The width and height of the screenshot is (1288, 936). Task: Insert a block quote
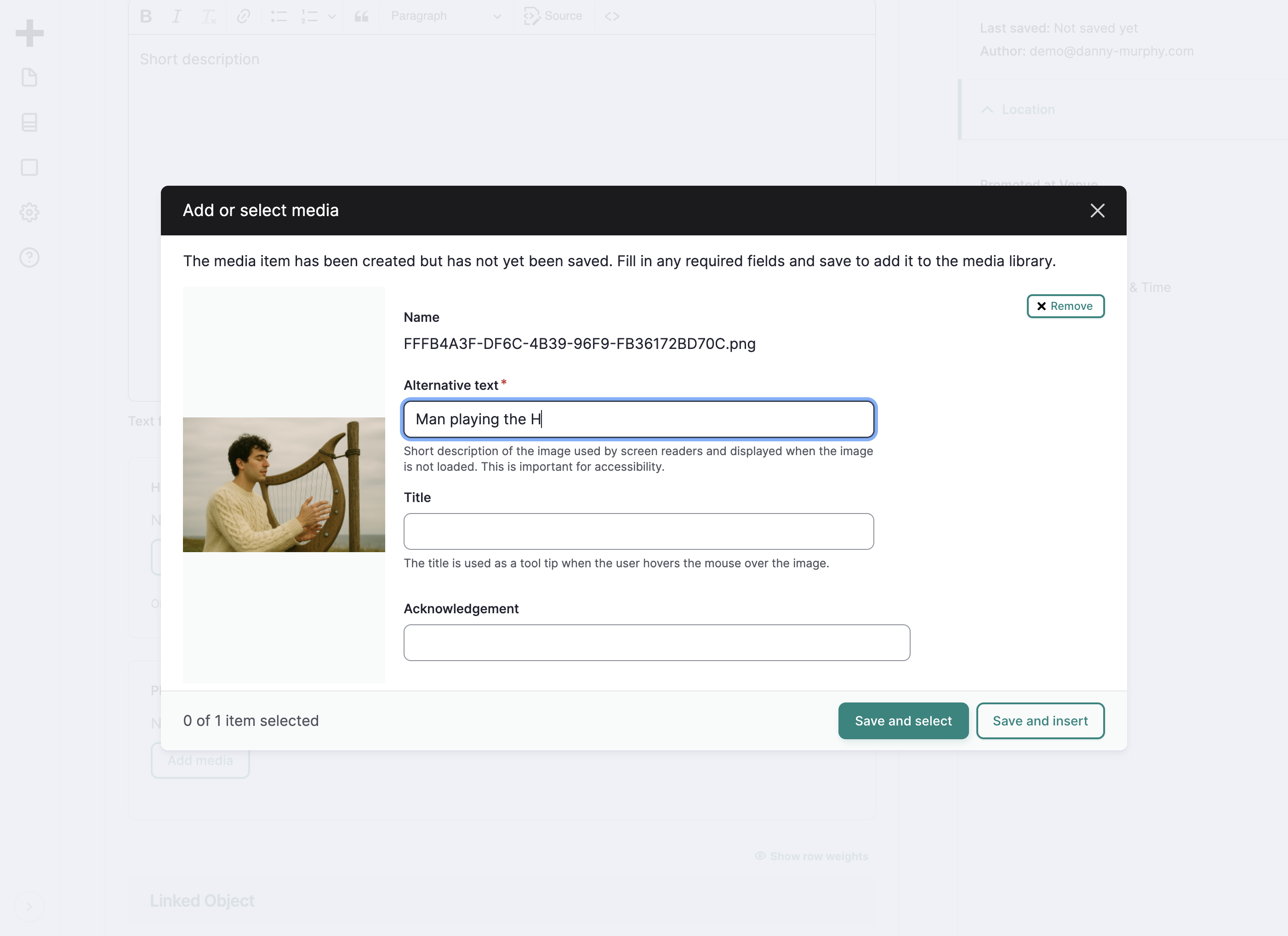(x=362, y=17)
